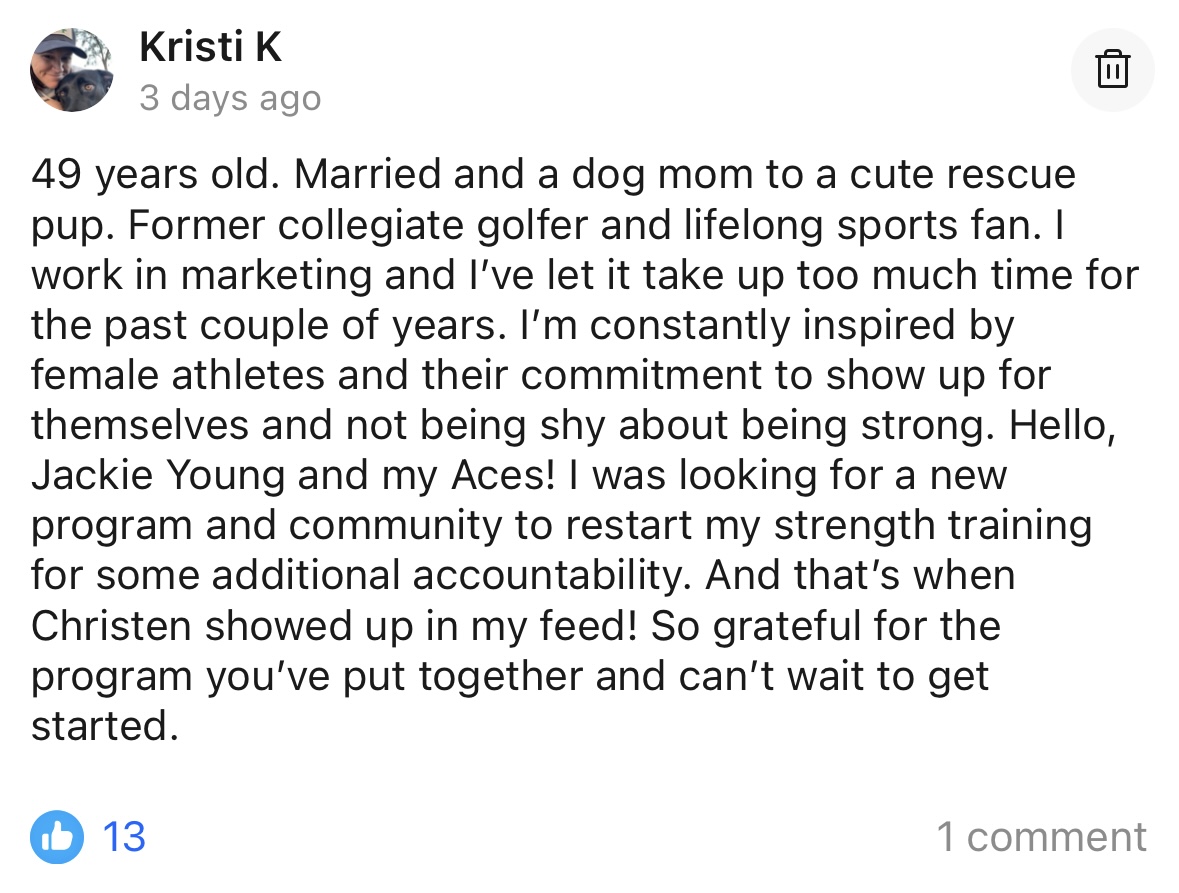Click the final word "started." in the post
Screen dimensions: 1179x893
(103, 727)
